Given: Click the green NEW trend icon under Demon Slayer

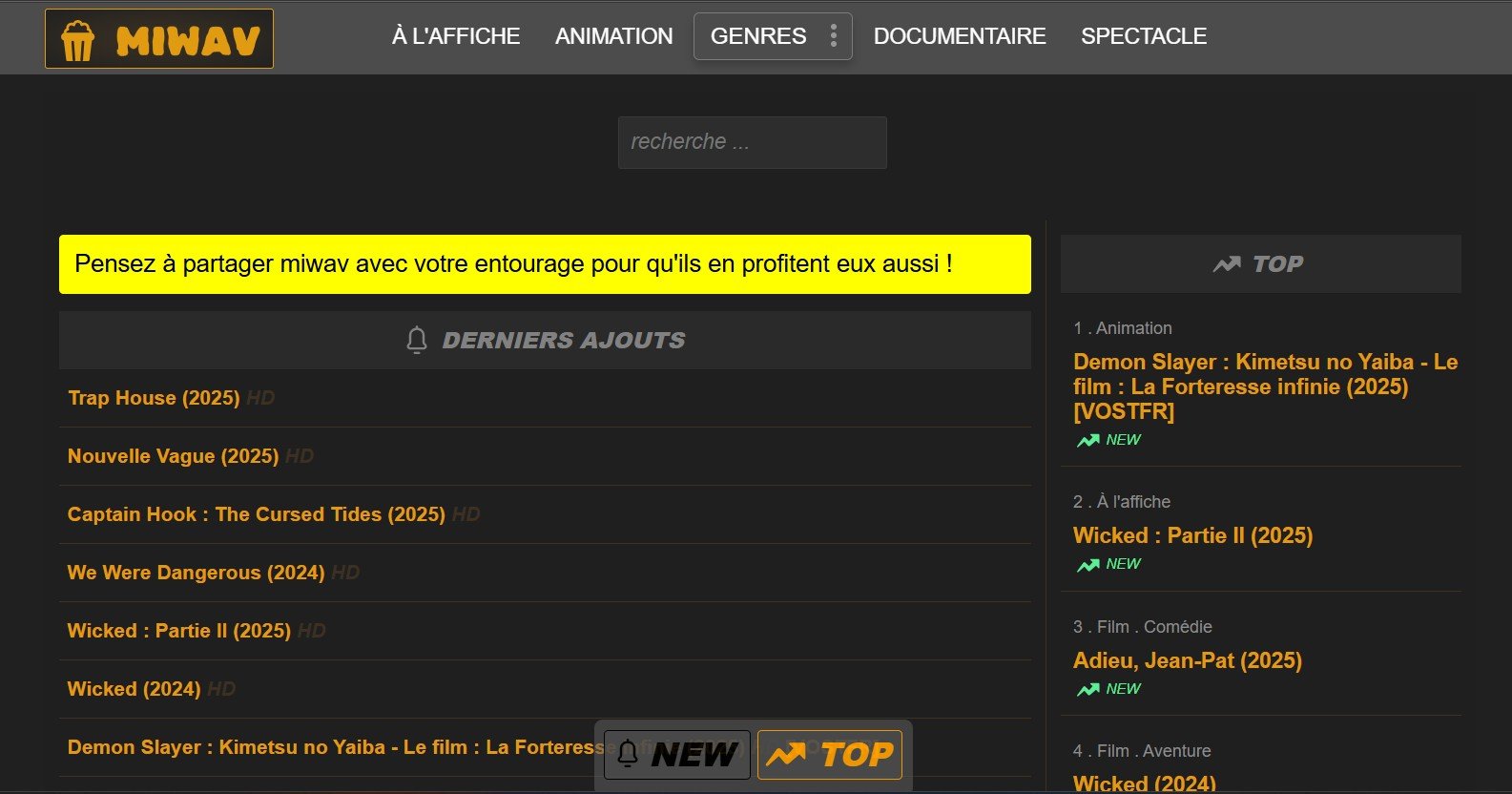Looking at the screenshot, I should pos(1088,440).
